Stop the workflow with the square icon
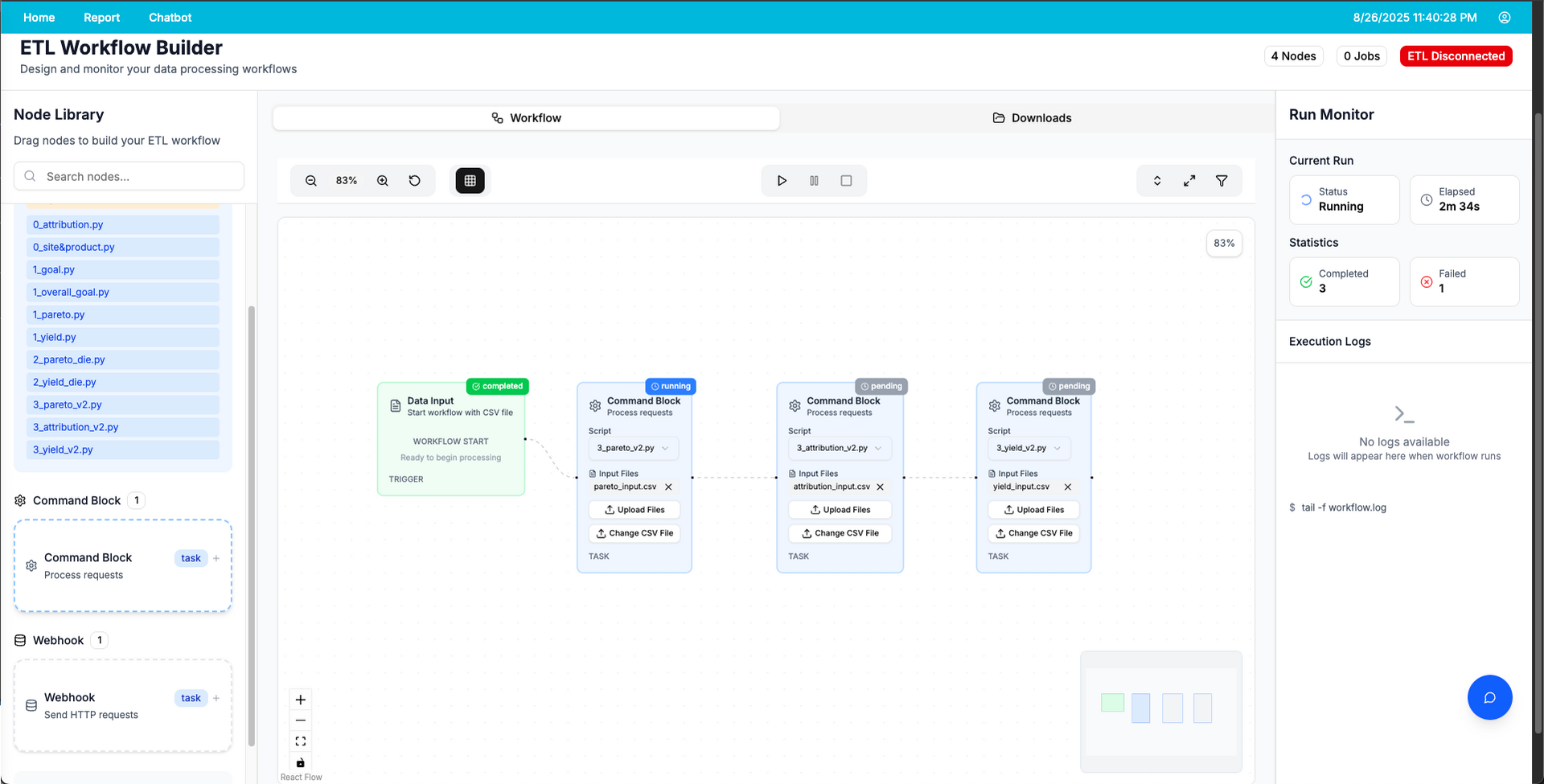This screenshot has width=1544, height=784. click(x=846, y=181)
